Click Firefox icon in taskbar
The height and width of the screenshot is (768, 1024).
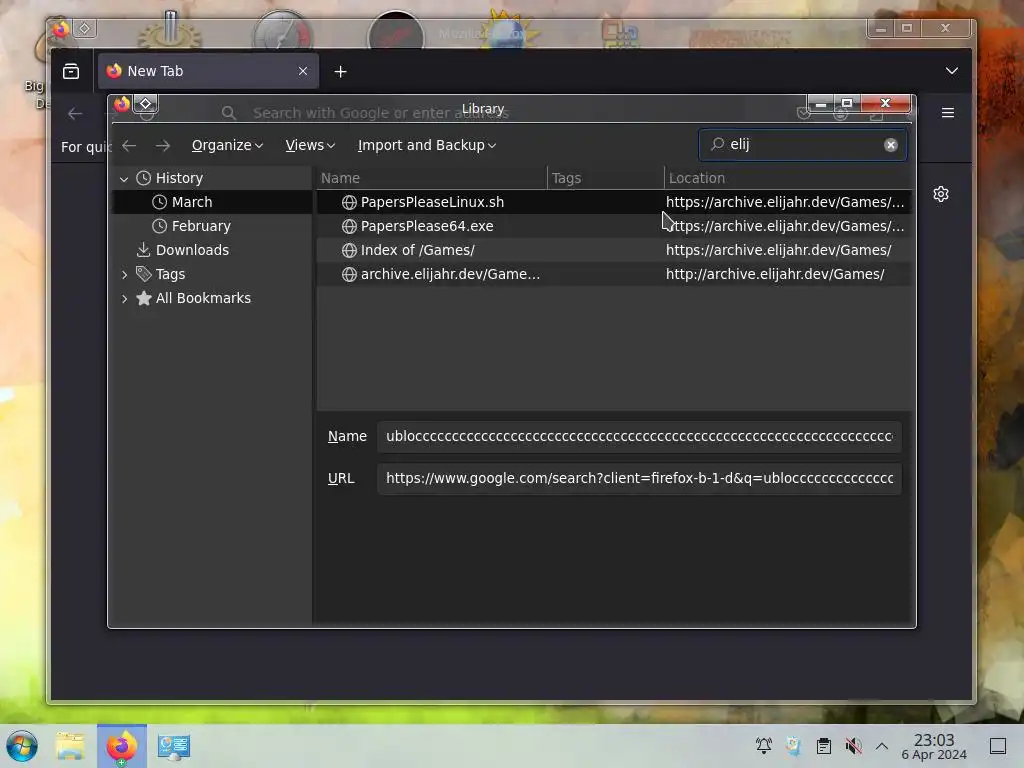pyautogui.click(x=122, y=746)
